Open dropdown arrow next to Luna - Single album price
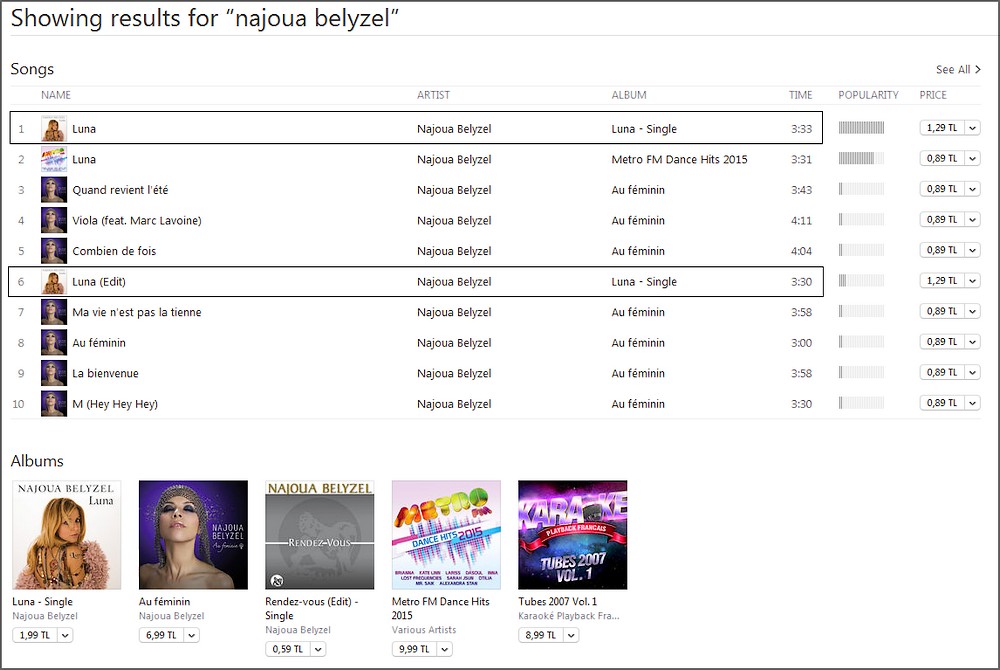The height and width of the screenshot is (670, 1000). pyautogui.click(x=65, y=636)
